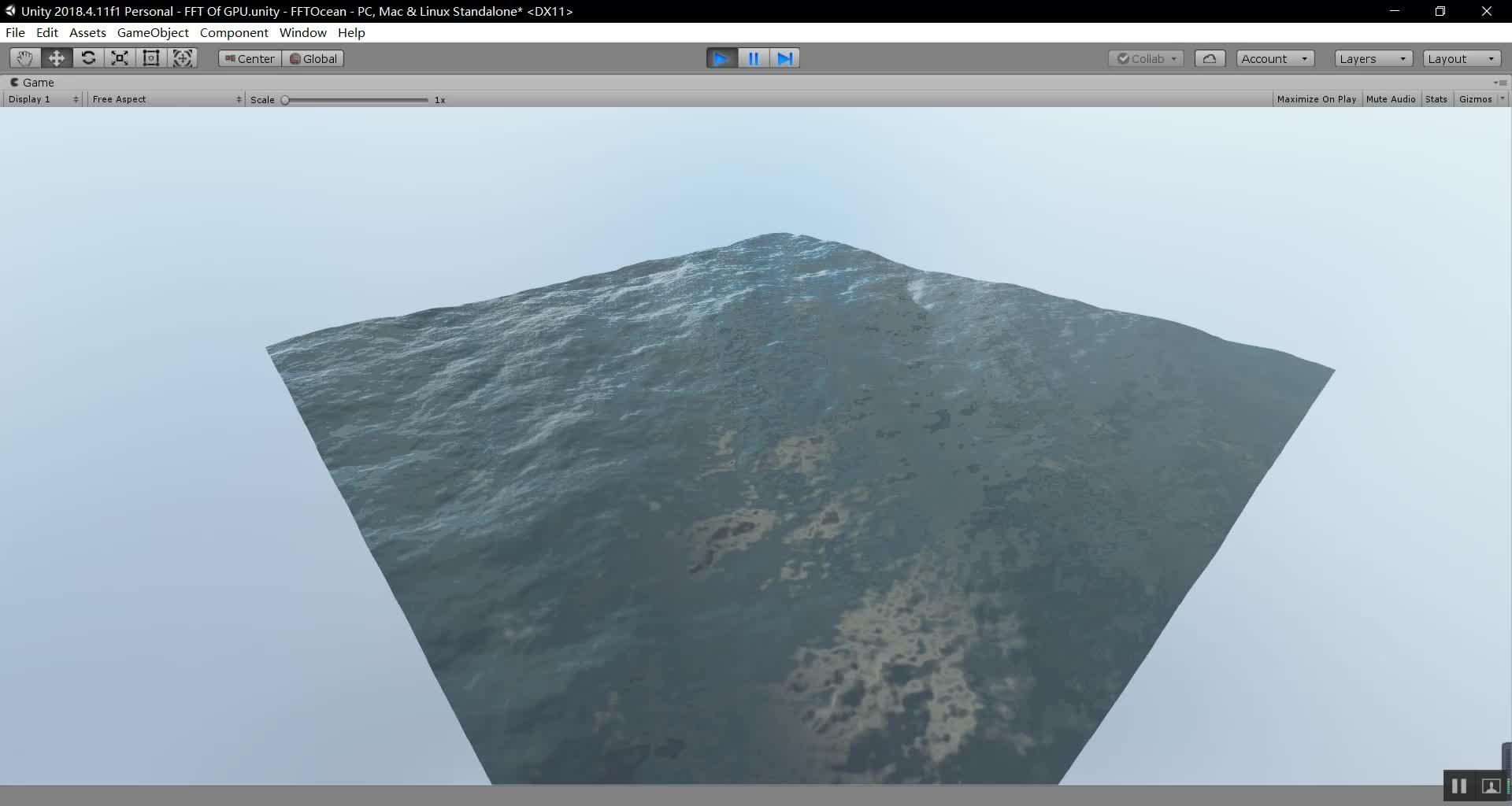Toggle the Stats overlay
Viewport: 1512px width, 806px height.
[1435, 98]
